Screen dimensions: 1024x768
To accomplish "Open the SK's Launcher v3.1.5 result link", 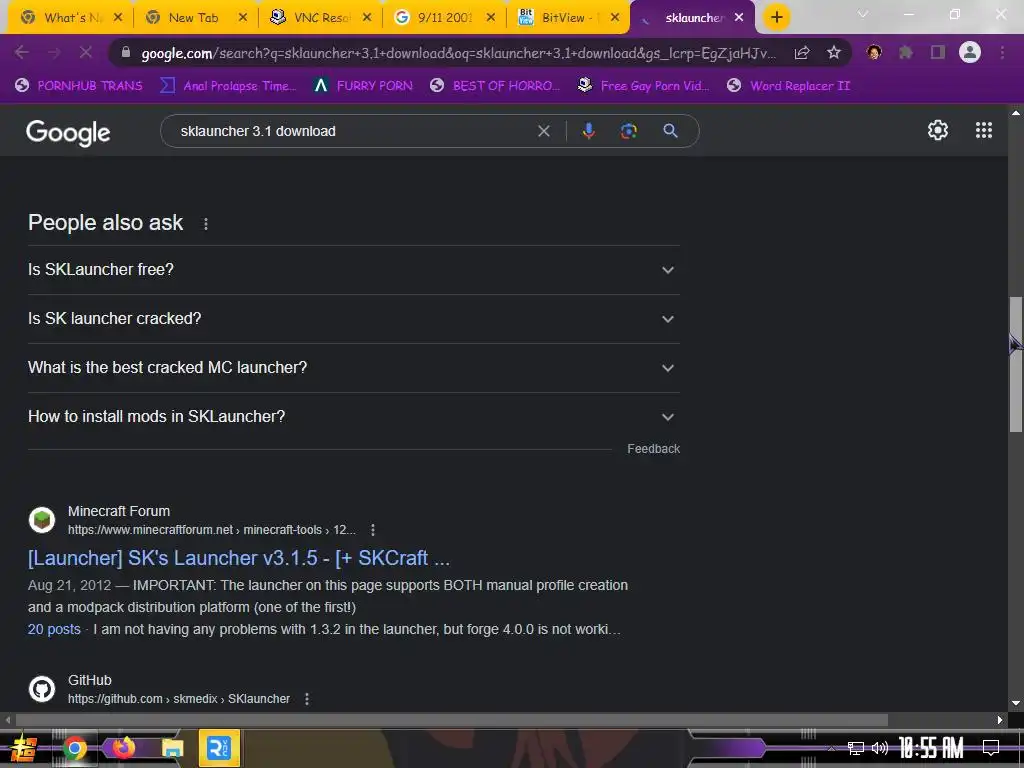I will coord(239,558).
